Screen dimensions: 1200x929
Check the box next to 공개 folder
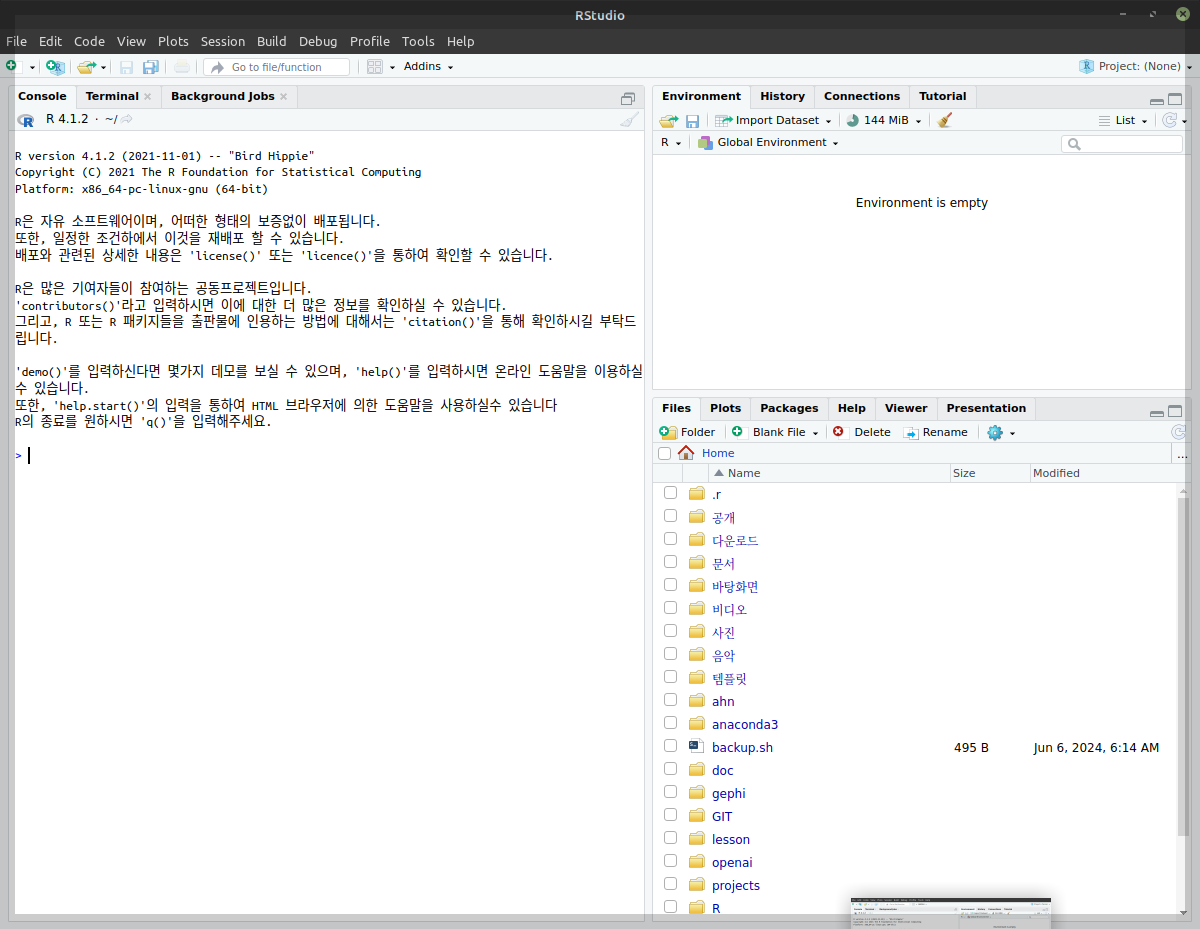(x=670, y=516)
